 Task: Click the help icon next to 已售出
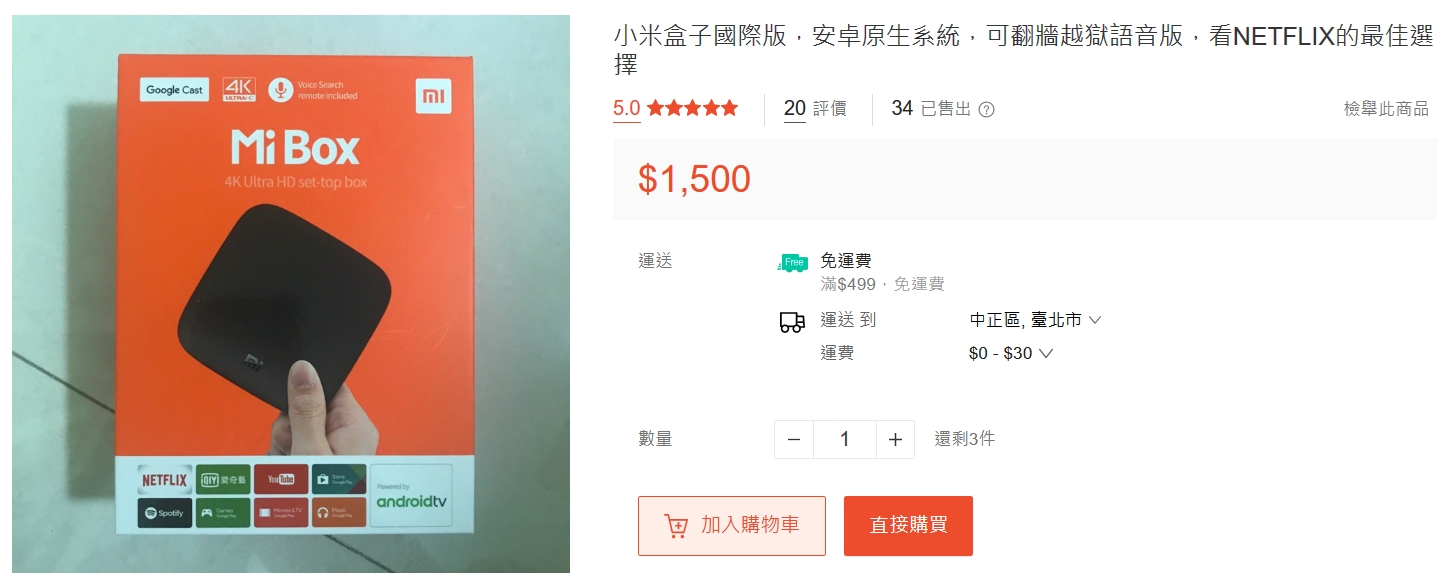click(x=986, y=110)
